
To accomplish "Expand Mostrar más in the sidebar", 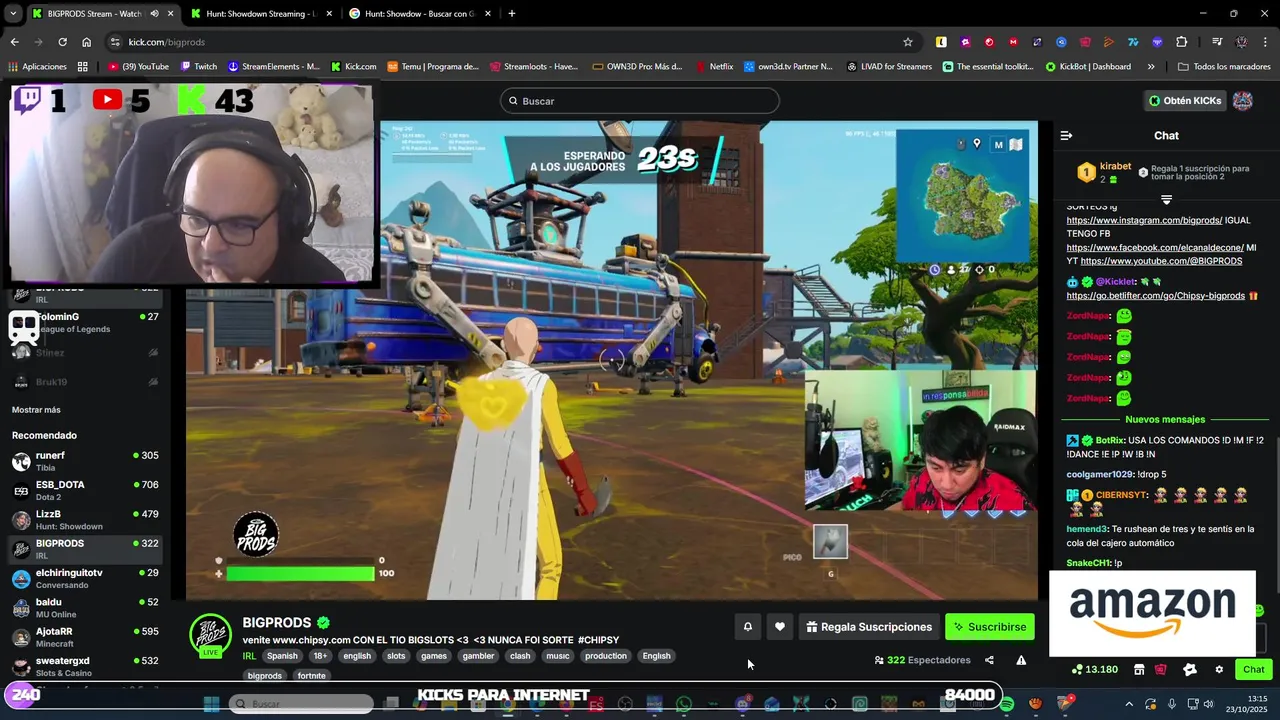I will 36,410.
